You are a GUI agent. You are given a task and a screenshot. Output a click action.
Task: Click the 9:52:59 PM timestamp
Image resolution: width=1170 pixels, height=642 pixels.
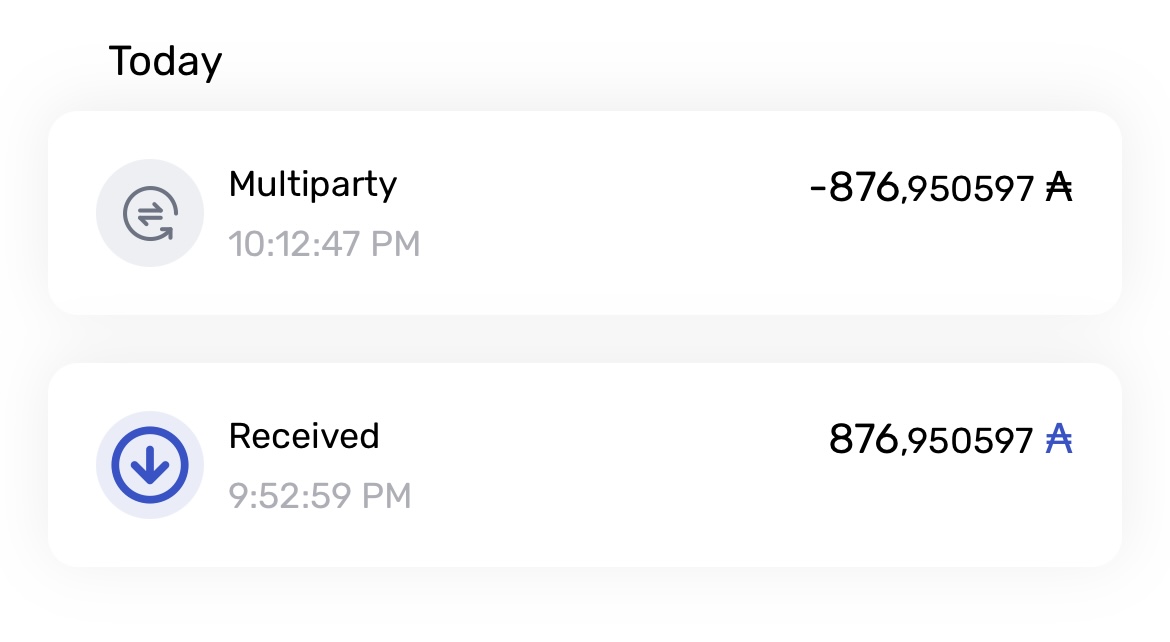pos(320,496)
